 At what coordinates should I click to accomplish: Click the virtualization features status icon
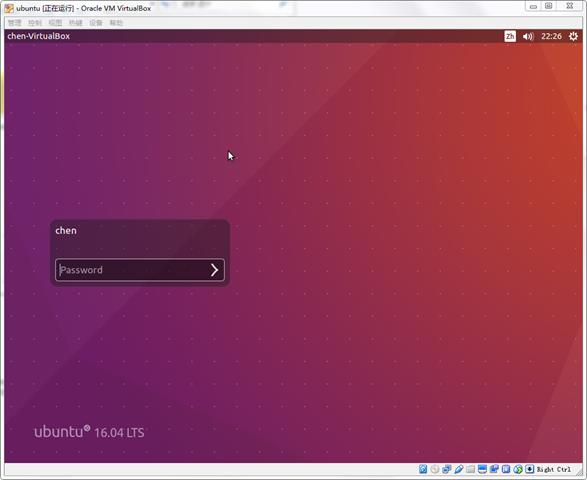tap(506, 469)
